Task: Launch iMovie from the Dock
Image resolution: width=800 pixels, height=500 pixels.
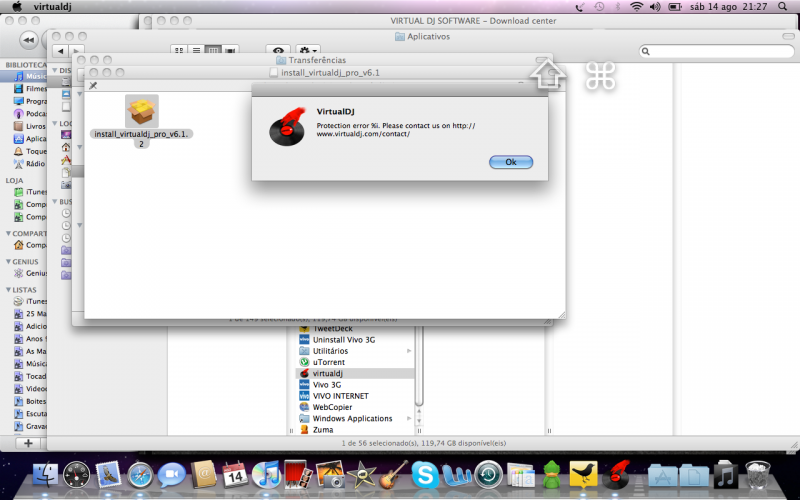Action: tap(361, 475)
